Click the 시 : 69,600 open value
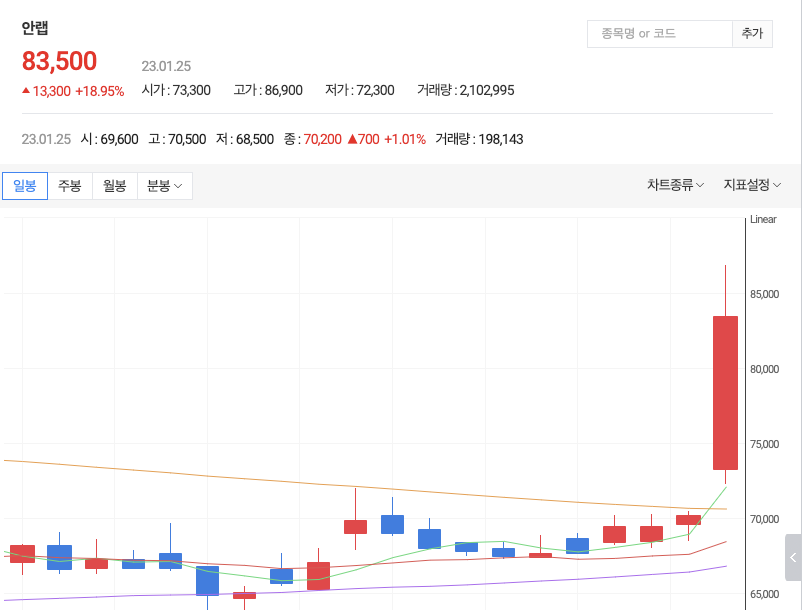805x610 pixels. click(109, 139)
